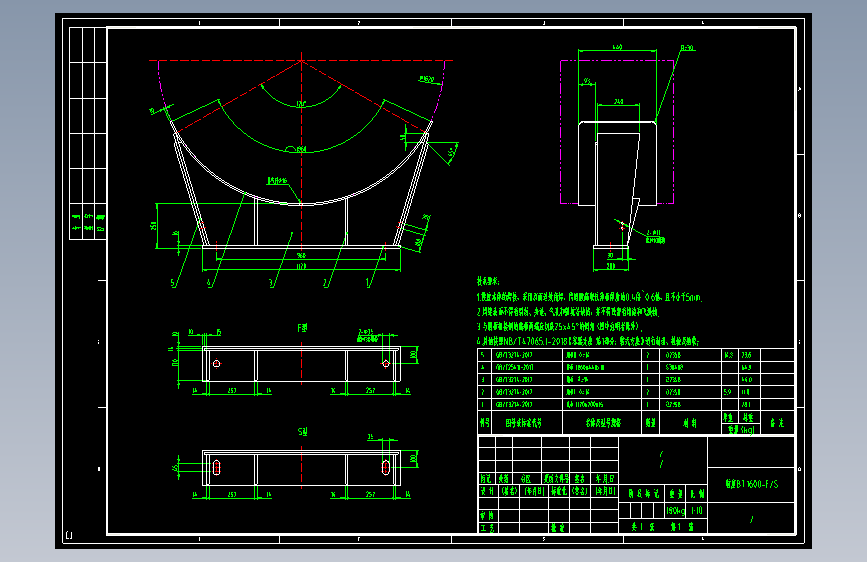867x562 pixels.
Task: Click the parts list row 5 standard code cell
Action: pyautogui.click(x=525, y=355)
